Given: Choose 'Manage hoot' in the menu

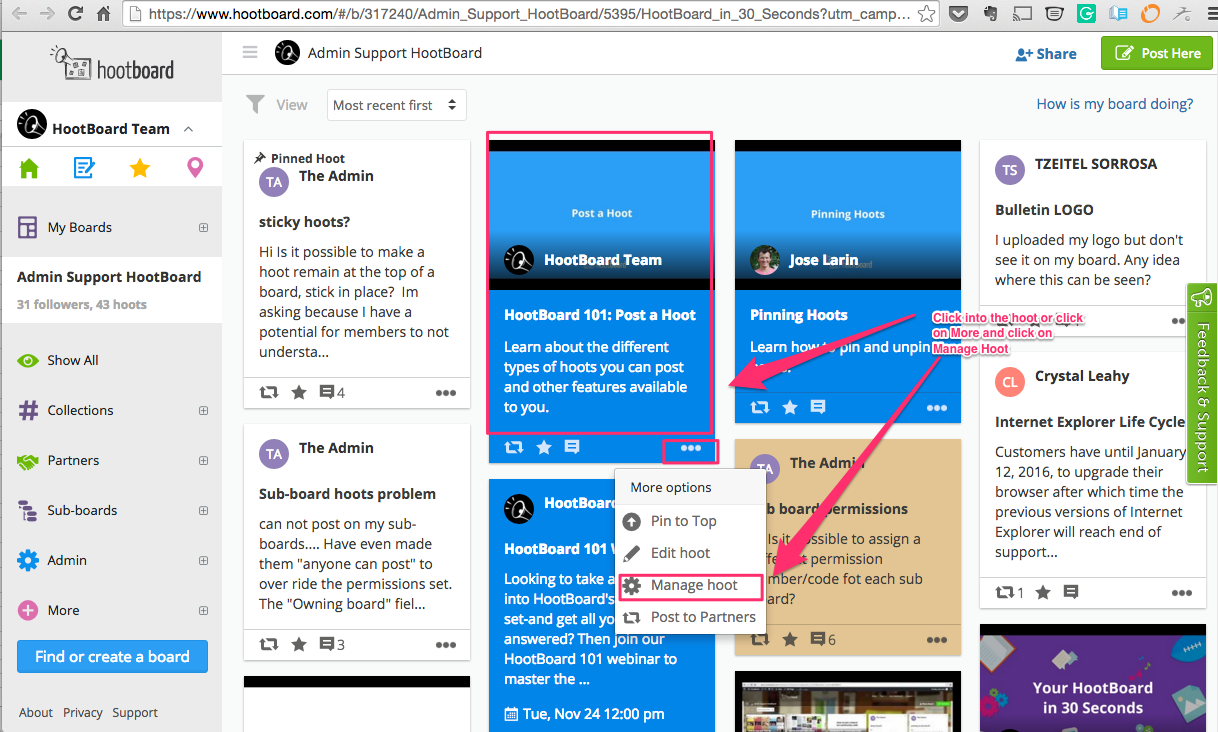Looking at the screenshot, I should click(690, 585).
